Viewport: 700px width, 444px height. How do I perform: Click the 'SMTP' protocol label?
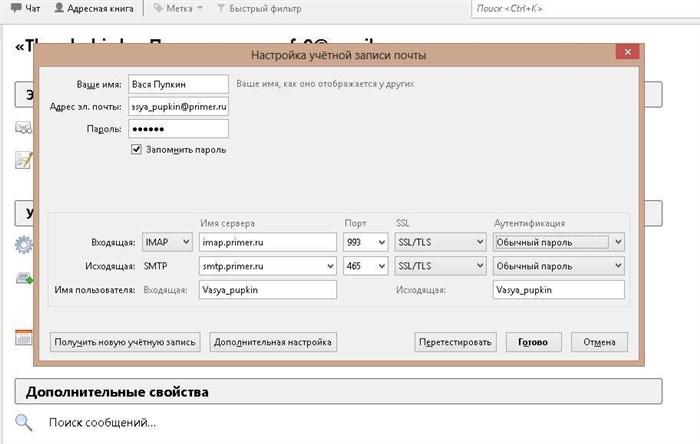tap(155, 266)
